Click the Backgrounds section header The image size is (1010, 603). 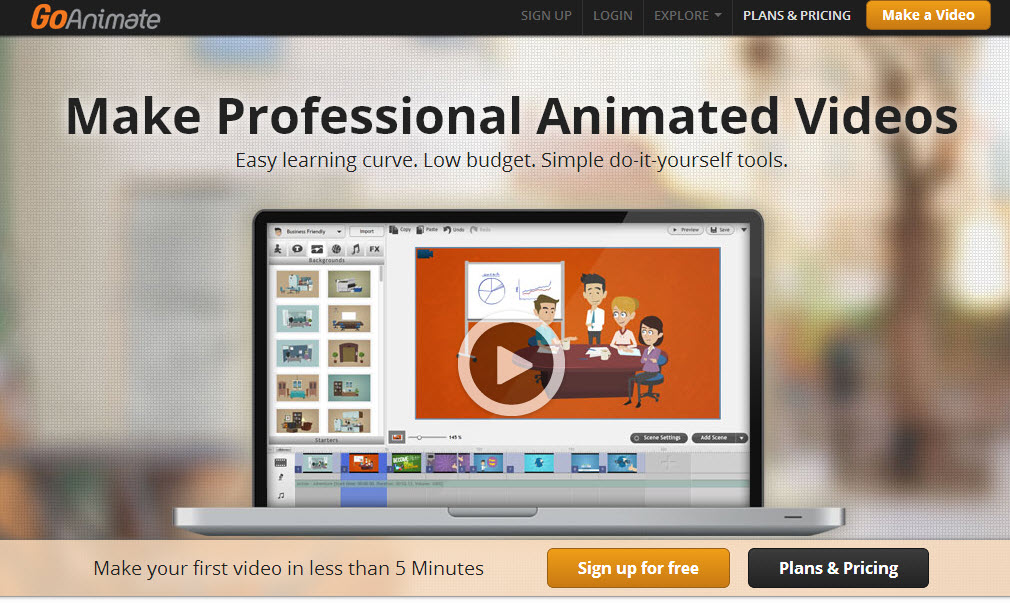point(326,260)
